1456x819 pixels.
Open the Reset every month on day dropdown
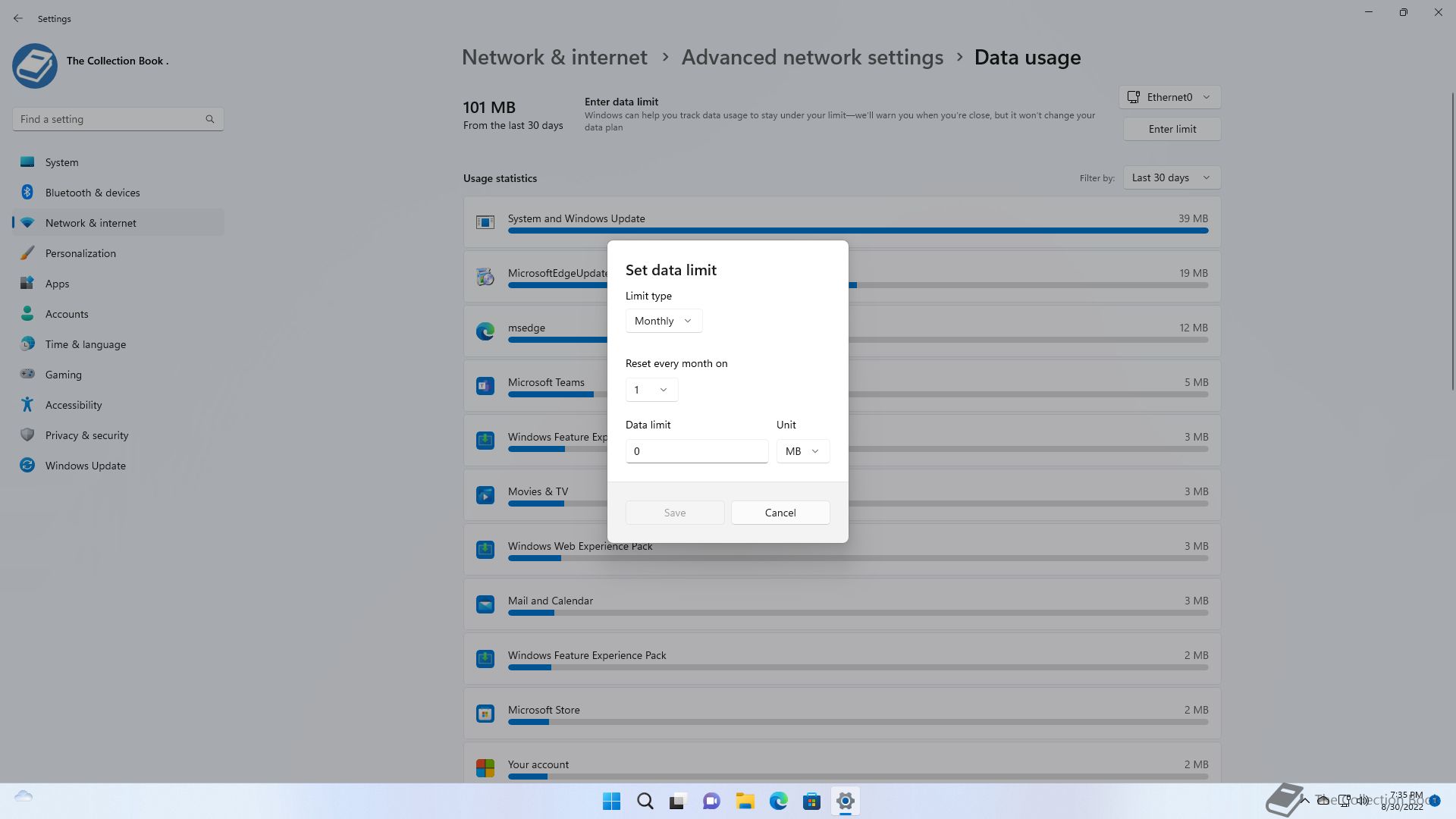point(651,390)
